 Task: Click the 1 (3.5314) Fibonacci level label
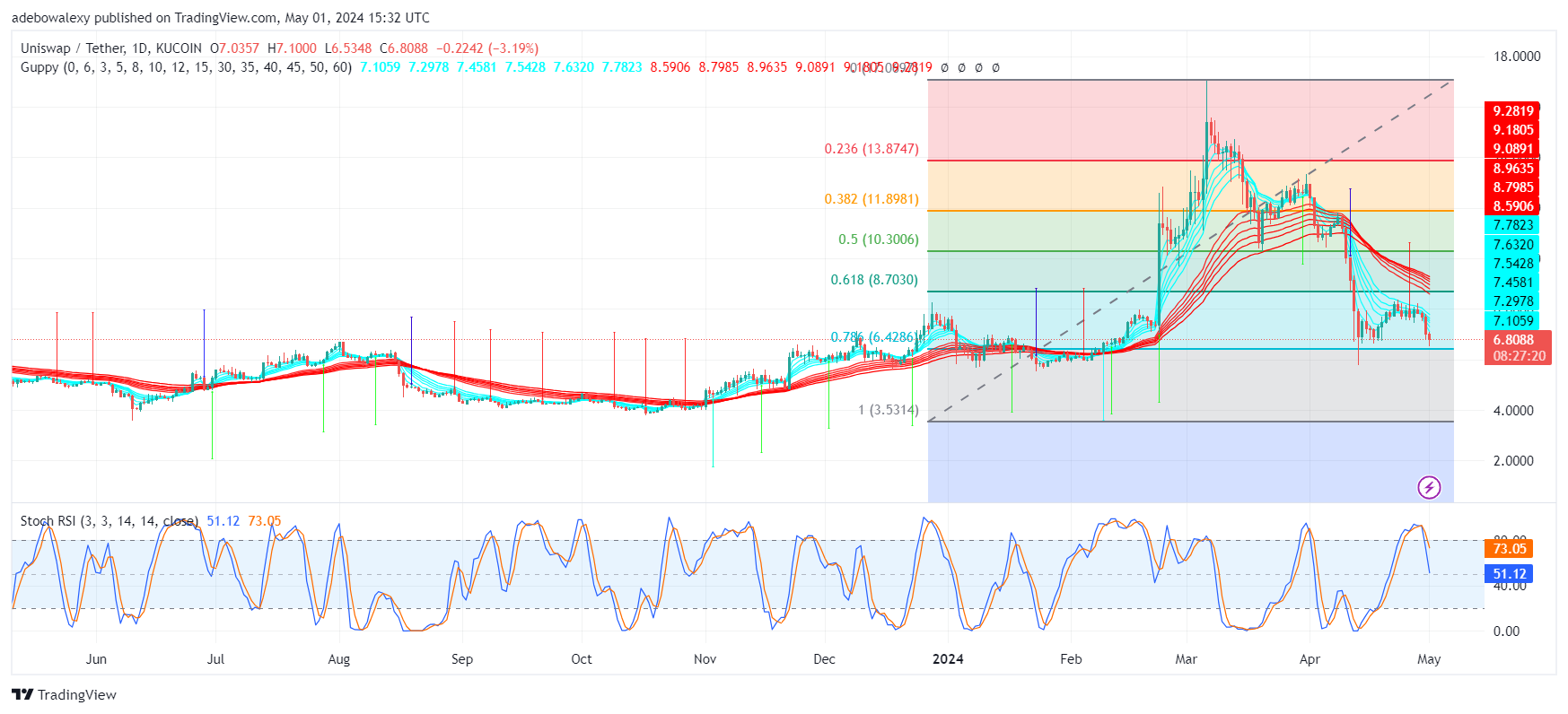[889, 410]
